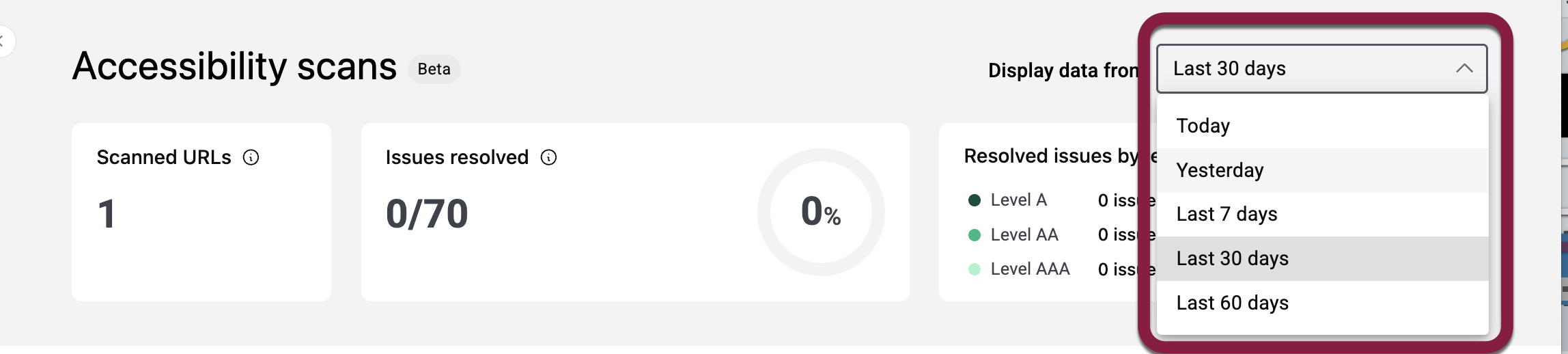This screenshot has height=354, width=1568.
Task: Click the dark green Level A legend dot
Action: [x=975, y=200]
